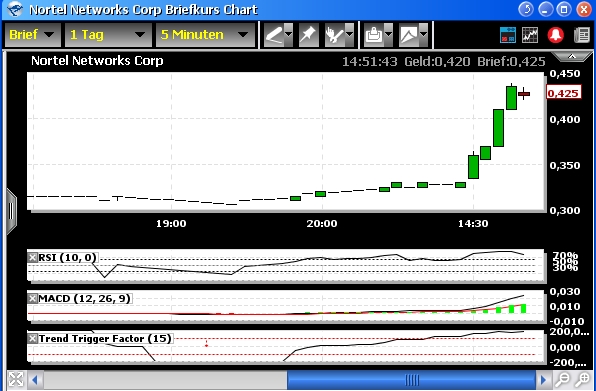Screen dimensions: 596x391
Task: Click the scroll left arrow
Action: (x=35, y=380)
